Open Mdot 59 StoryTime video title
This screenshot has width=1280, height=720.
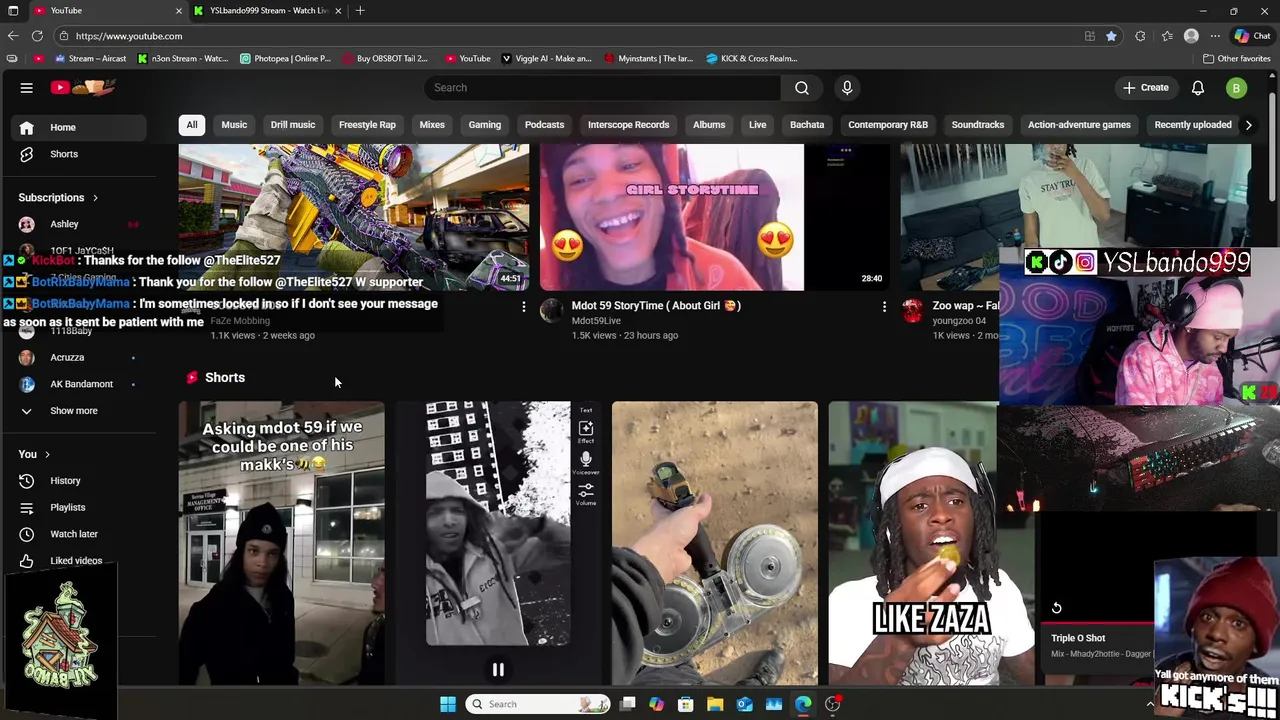[x=656, y=306]
